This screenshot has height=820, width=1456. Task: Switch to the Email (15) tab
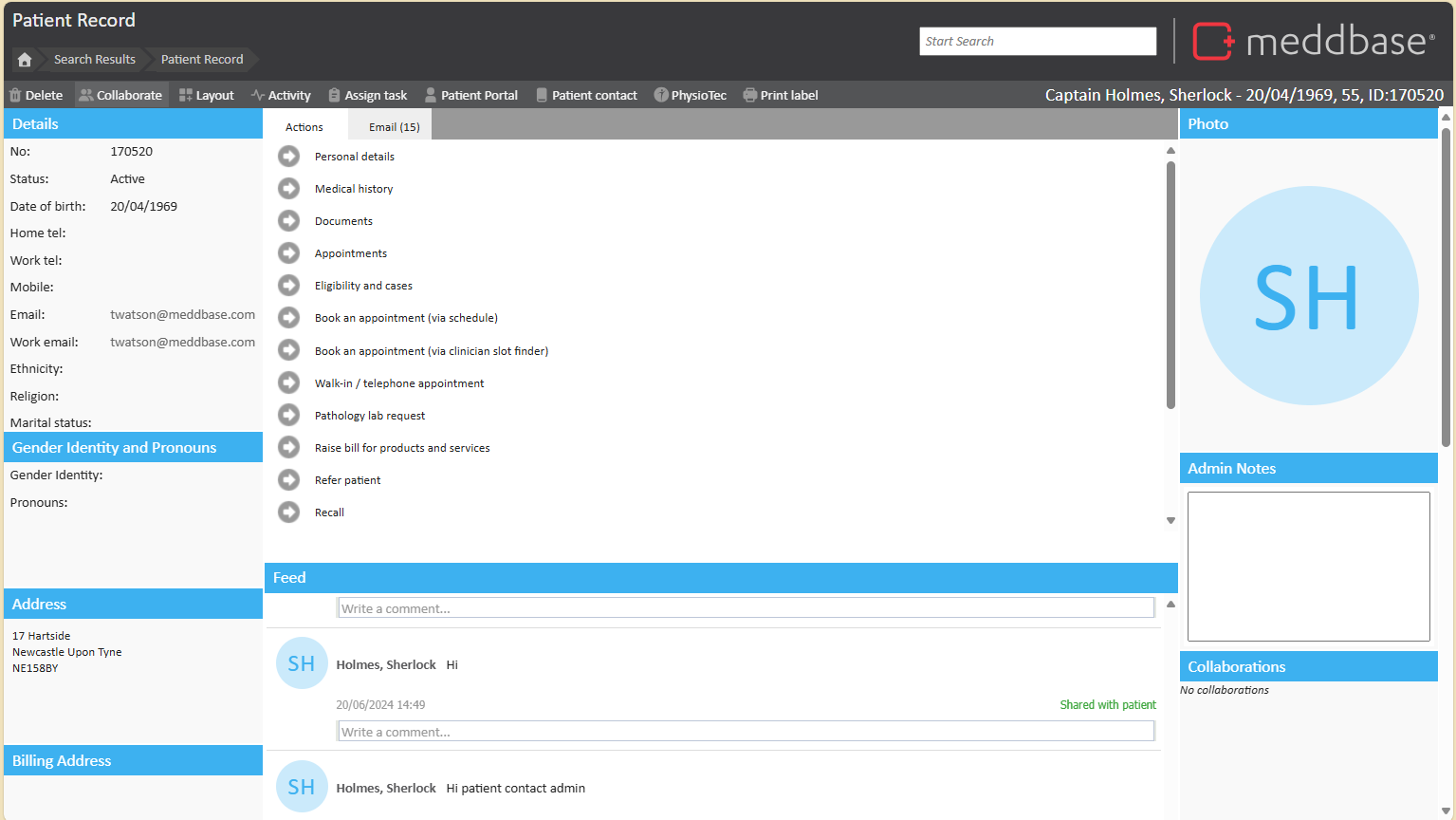click(x=394, y=127)
